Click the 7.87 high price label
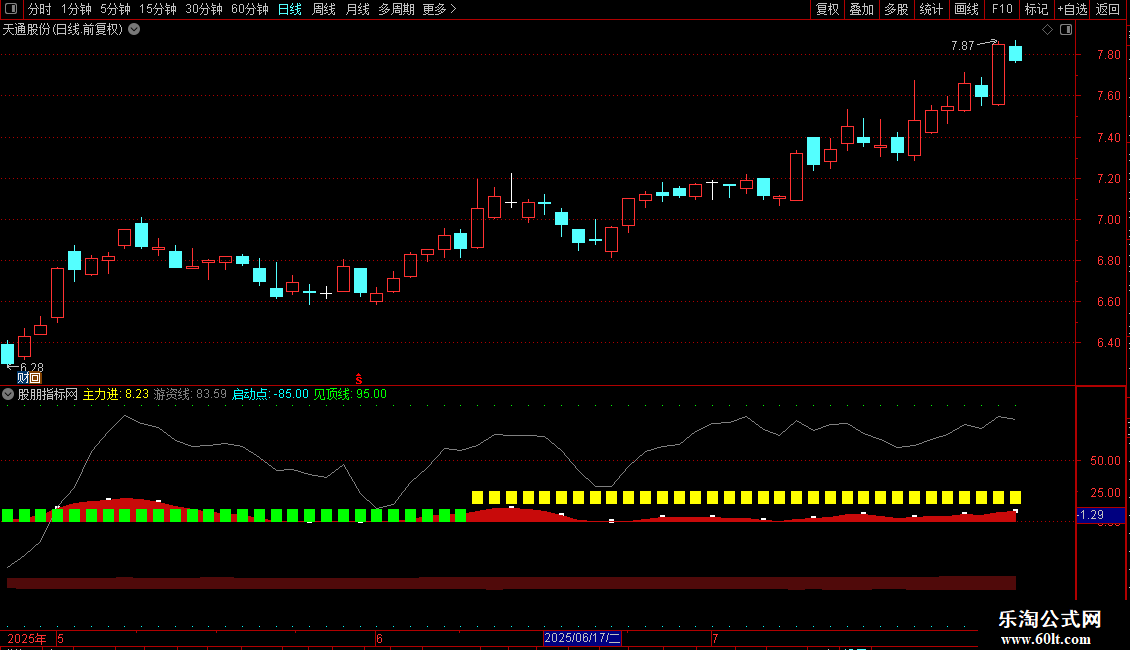Screen dimensions: 1130x650 coord(963,46)
